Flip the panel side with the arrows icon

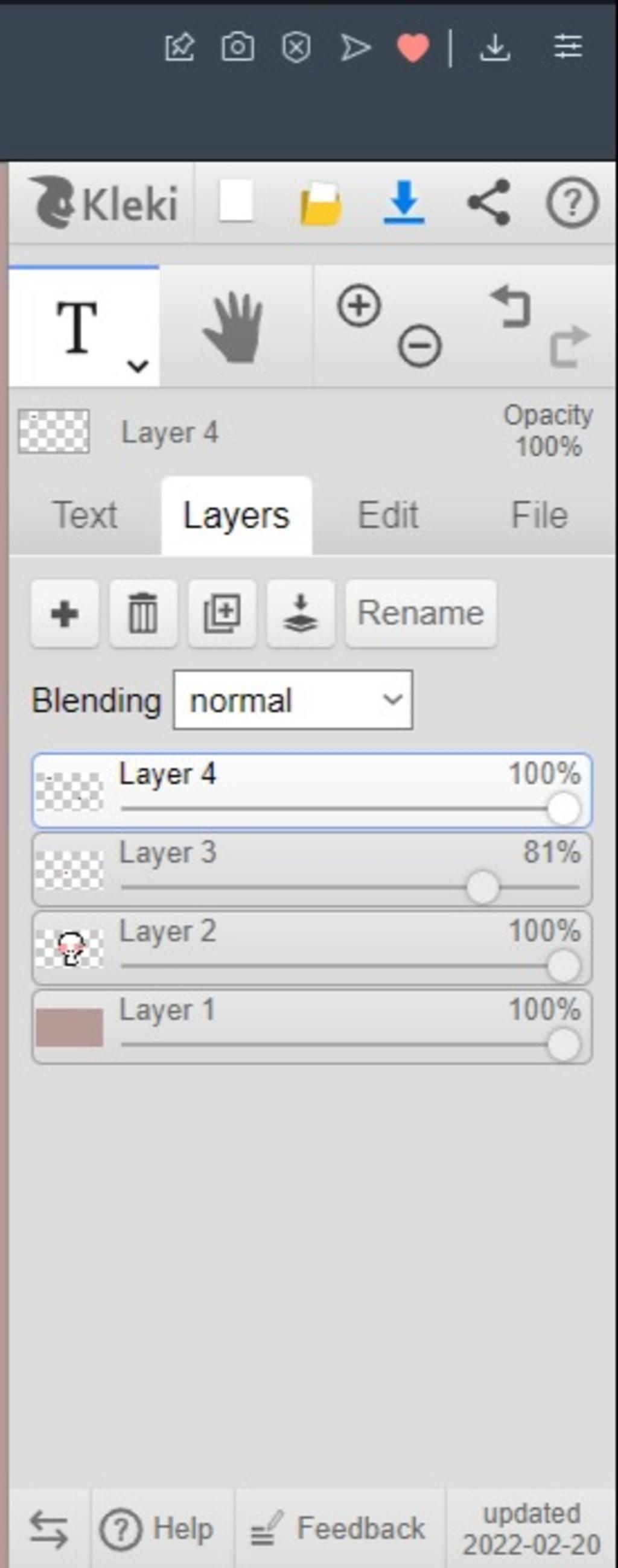tap(49, 1528)
